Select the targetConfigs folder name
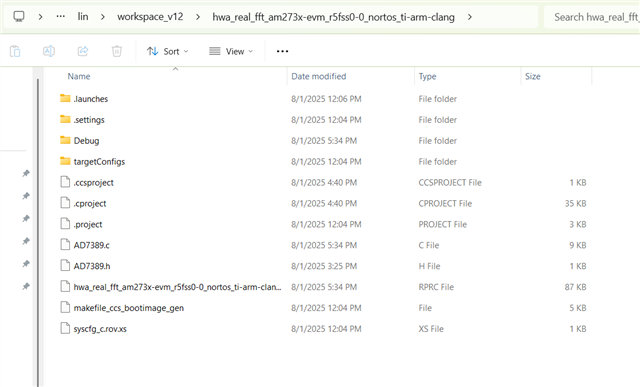640x387 pixels. tap(99, 162)
